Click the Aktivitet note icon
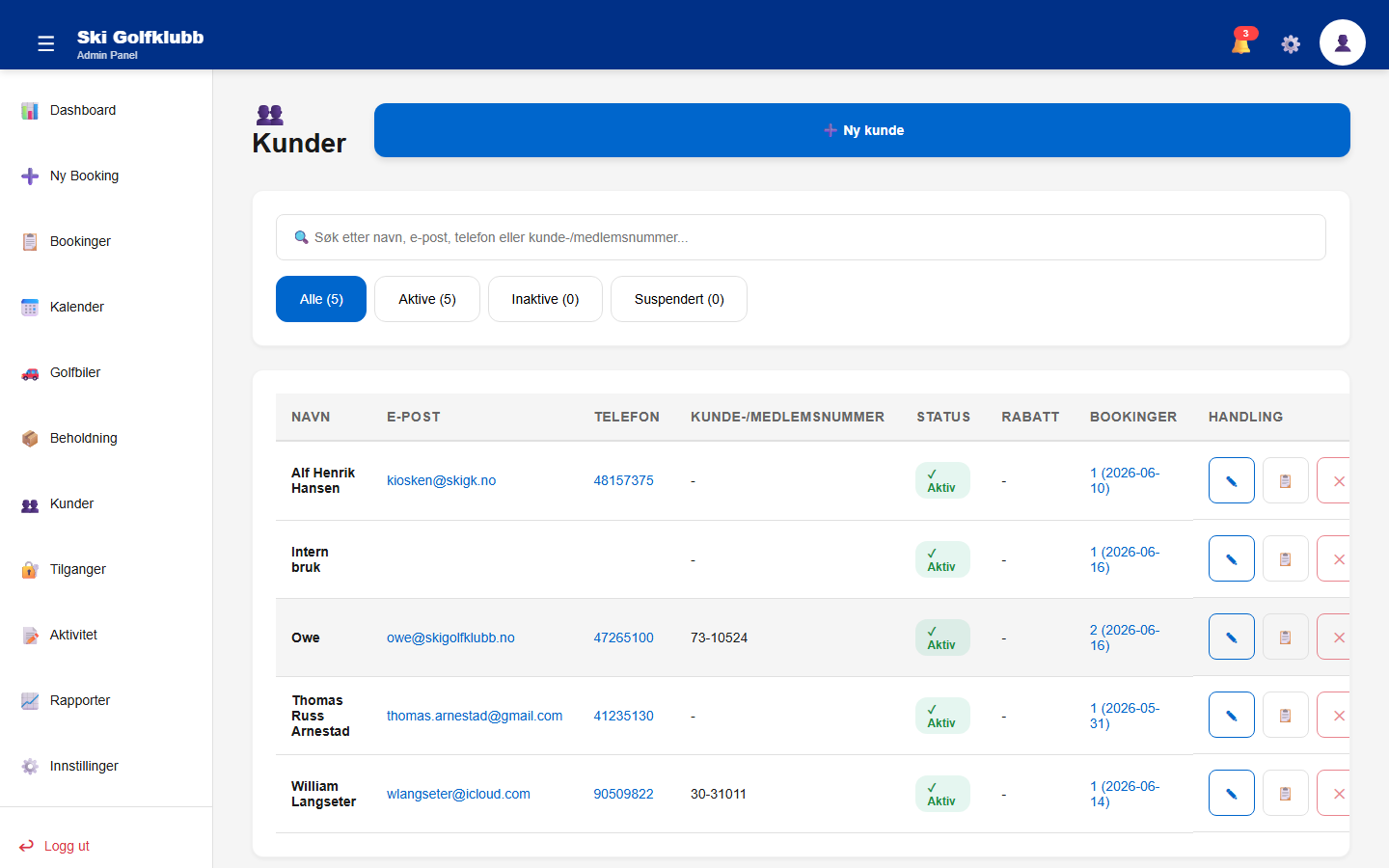The image size is (1389, 868). point(30,636)
